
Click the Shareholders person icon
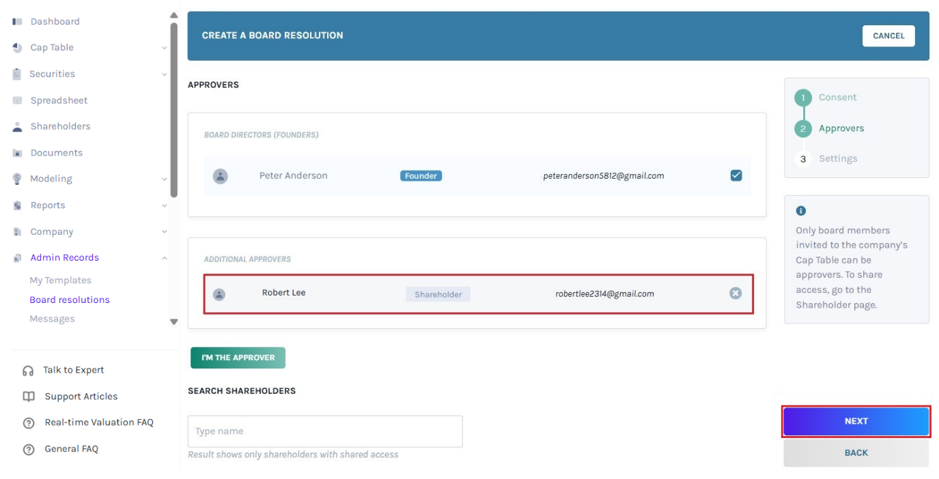(17, 127)
